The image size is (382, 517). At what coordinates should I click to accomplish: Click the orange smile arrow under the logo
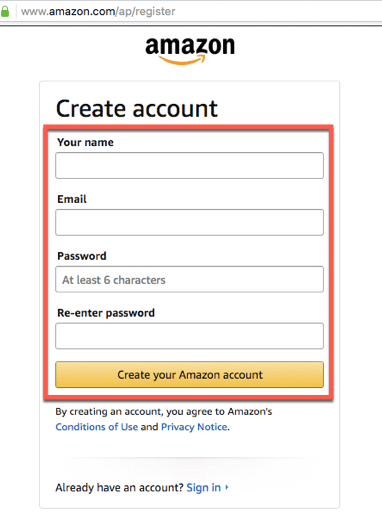click(x=182, y=60)
